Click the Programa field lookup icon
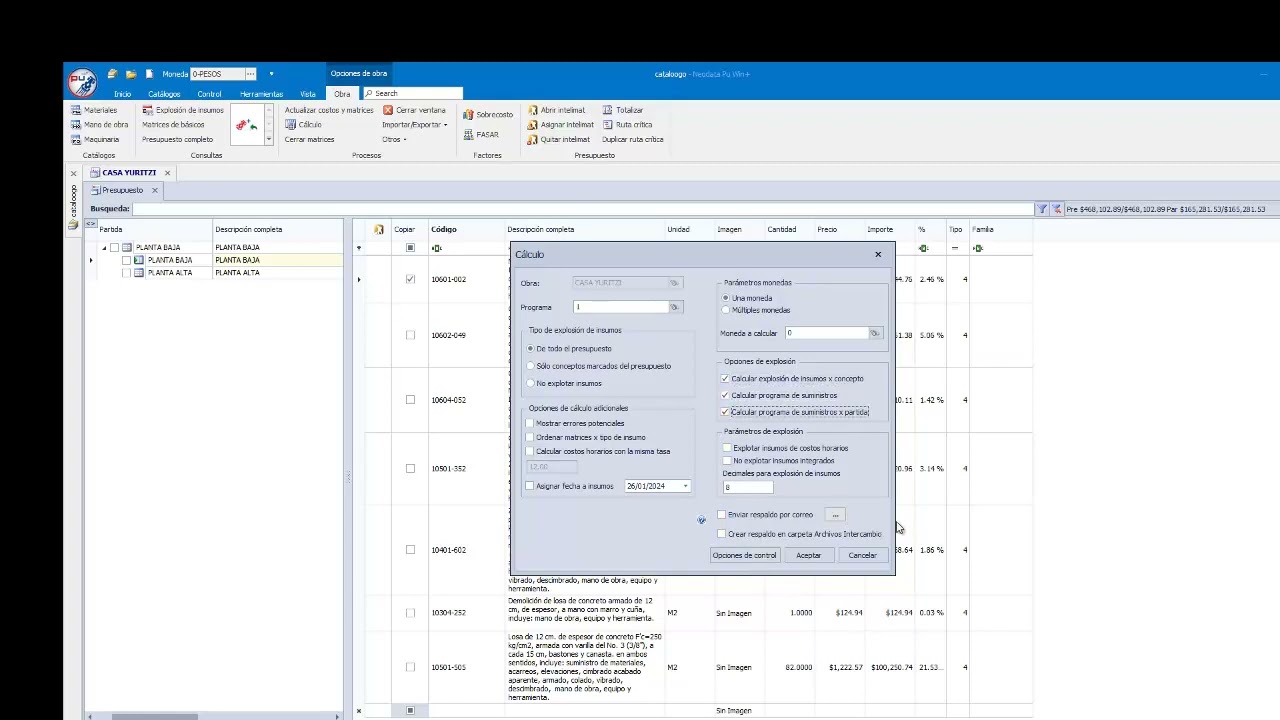 [x=675, y=307]
